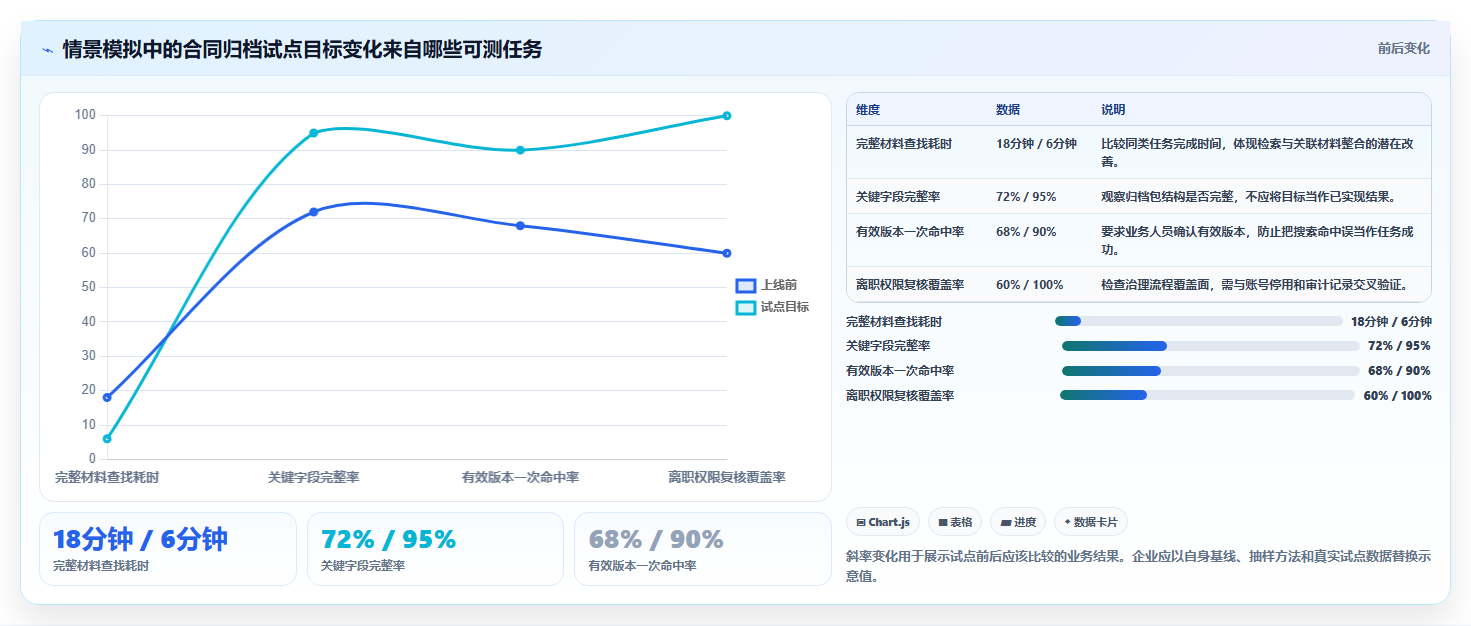Click the 试点目标 data point at 6
Viewport: 1471px width, 626px height.
click(x=107, y=438)
